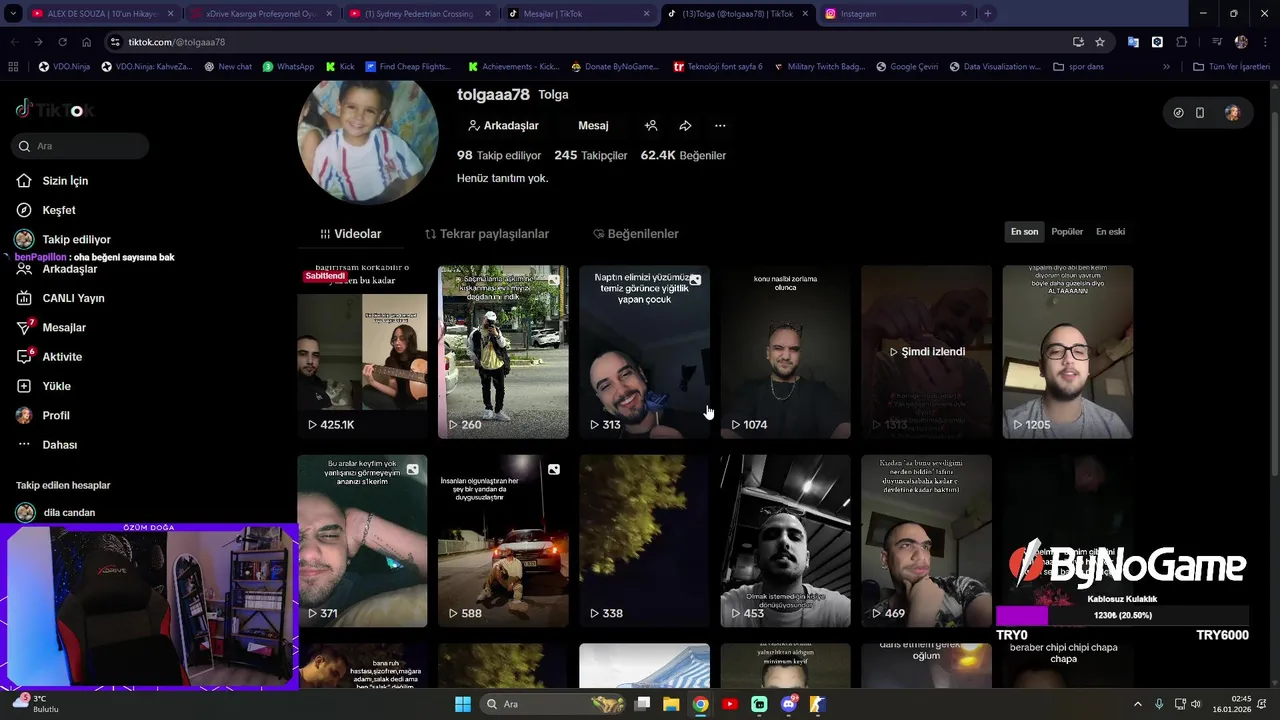Switch to Tekrar paylaşılanlar tab
The width and height of the screenshot is (1280, 720).
pos(487,234)
